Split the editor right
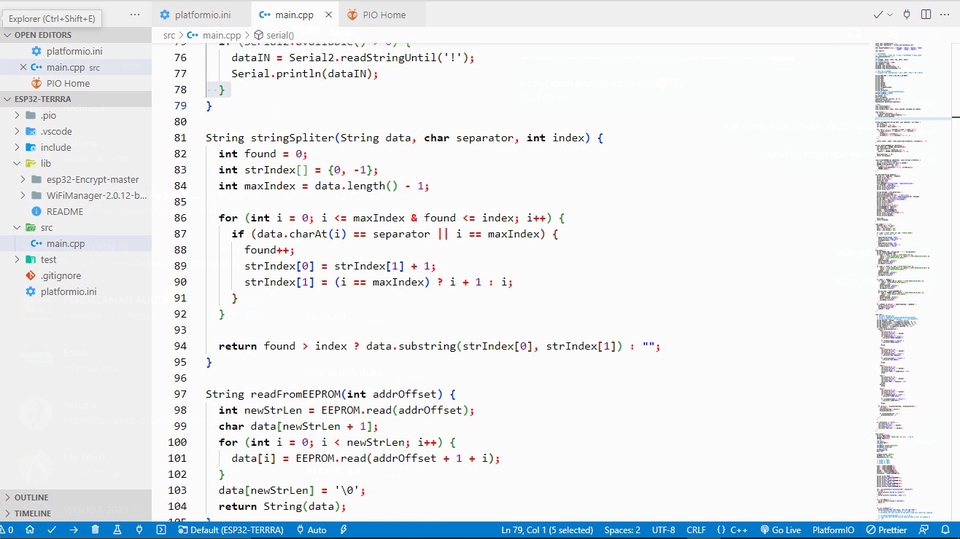The height and width of the screenshot is (539, 960). (x=926, y=15)
